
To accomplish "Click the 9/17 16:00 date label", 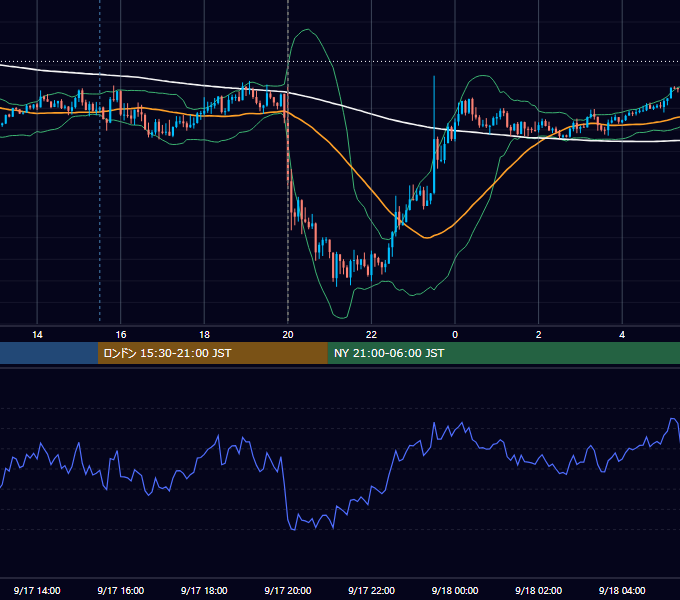I will tap(121, 590).
